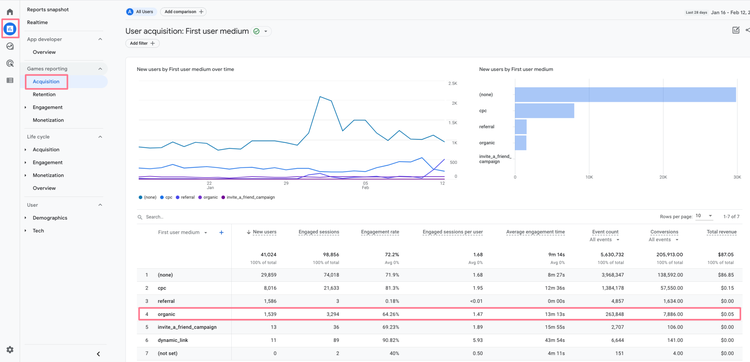
Task: Expand Acquisition under Life cycle
Action: coord(26,150)
